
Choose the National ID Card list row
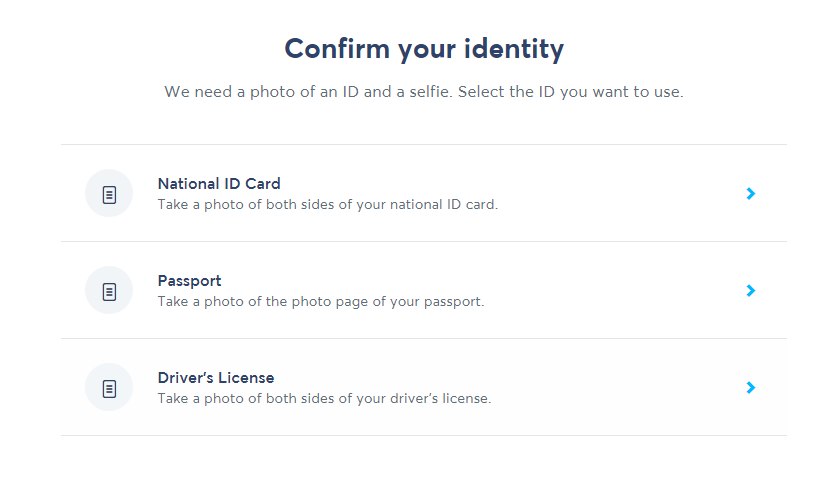pyautogui.click(x=424, y=193)
